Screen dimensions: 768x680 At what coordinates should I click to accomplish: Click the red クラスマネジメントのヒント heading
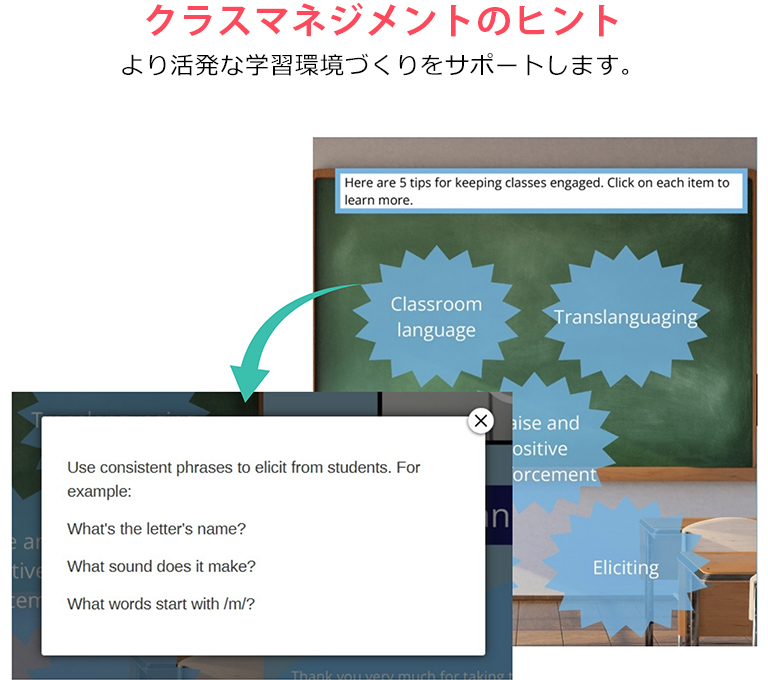pos(383,21)
